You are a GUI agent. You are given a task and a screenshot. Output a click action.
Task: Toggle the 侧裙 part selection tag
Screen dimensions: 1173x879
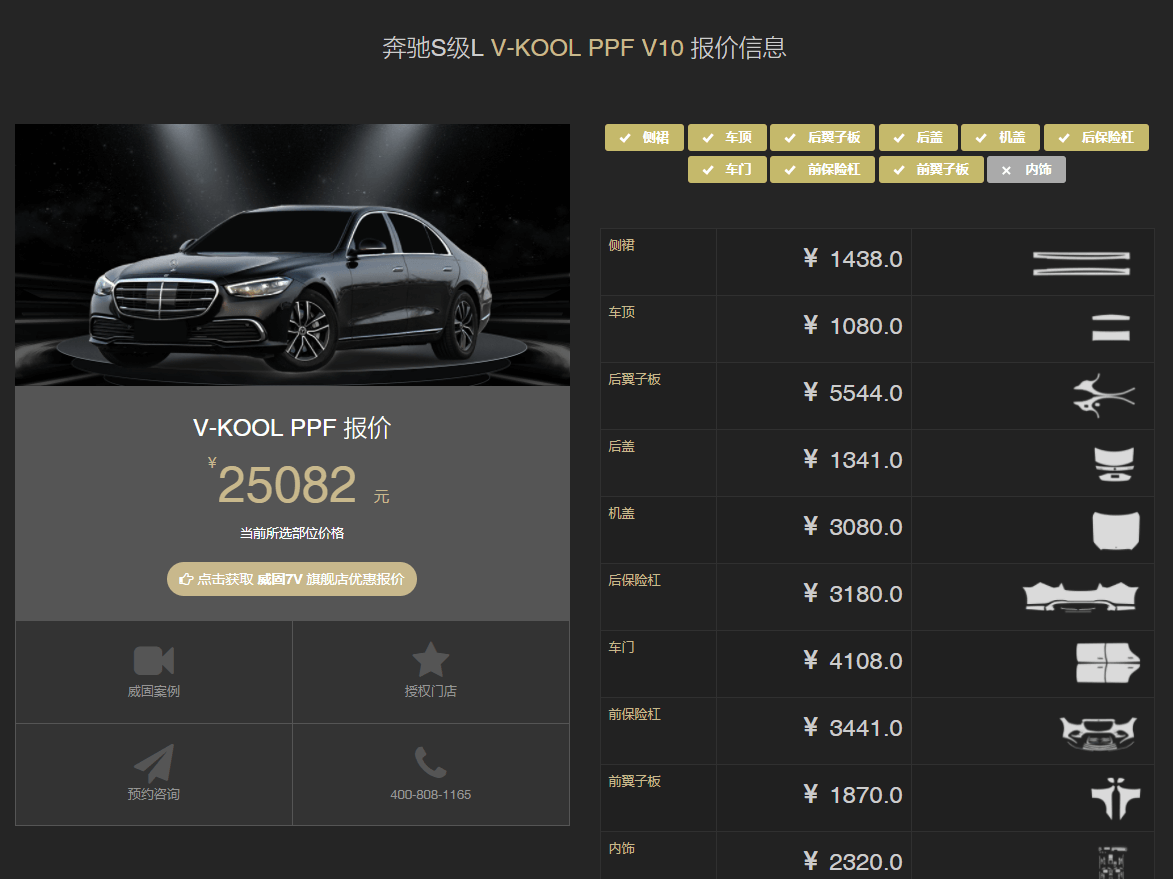click(644, 138)
